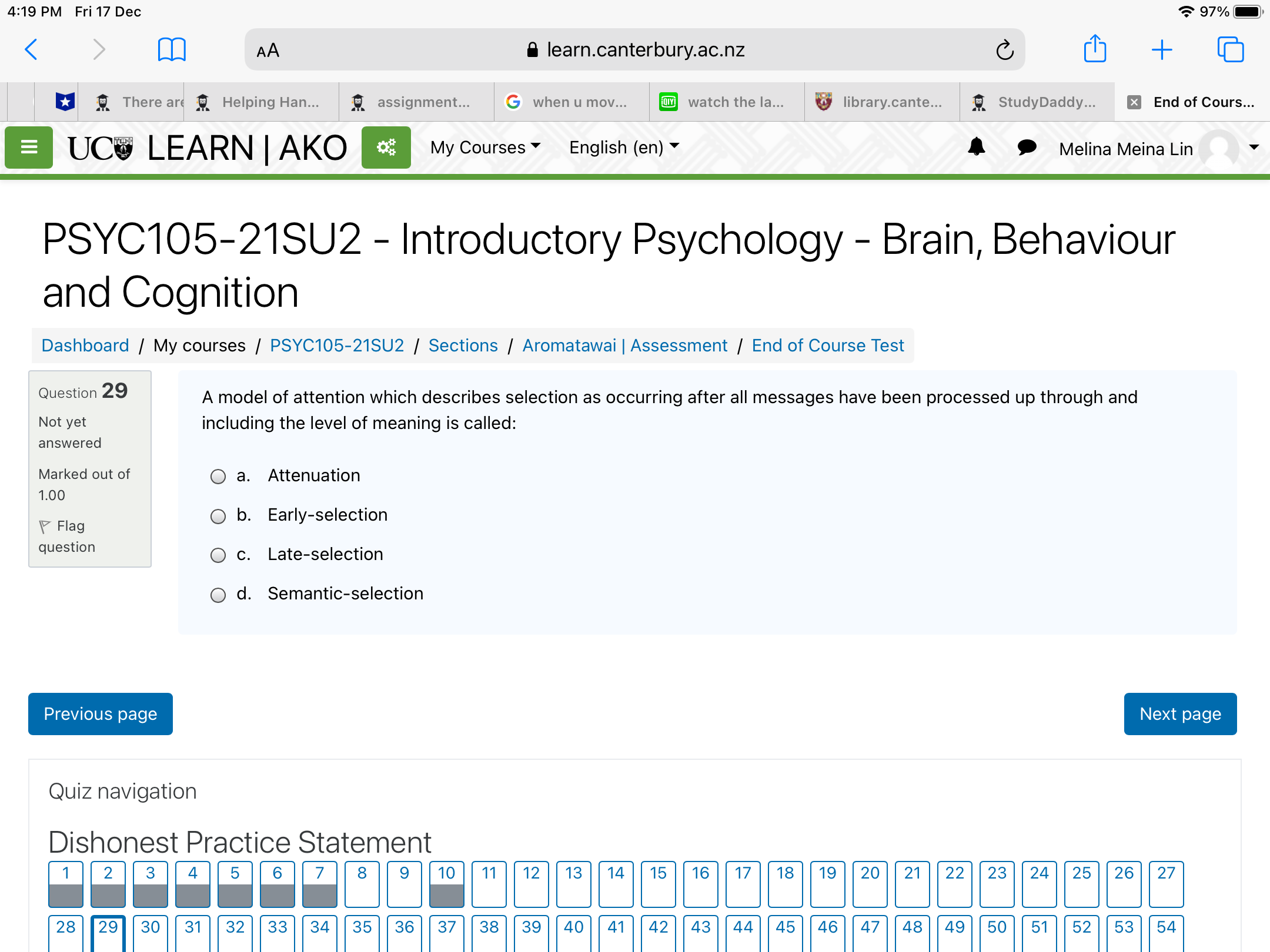Open the Dashboard breadcrumb link

[85, 346]
